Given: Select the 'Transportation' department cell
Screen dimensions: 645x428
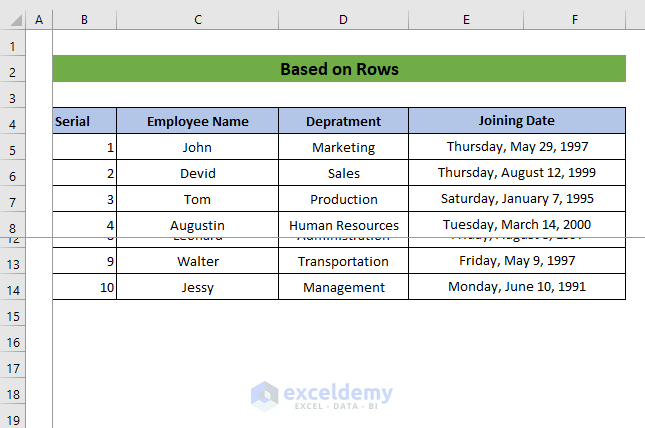Looking at the screenshot, I should coord(343,261).
